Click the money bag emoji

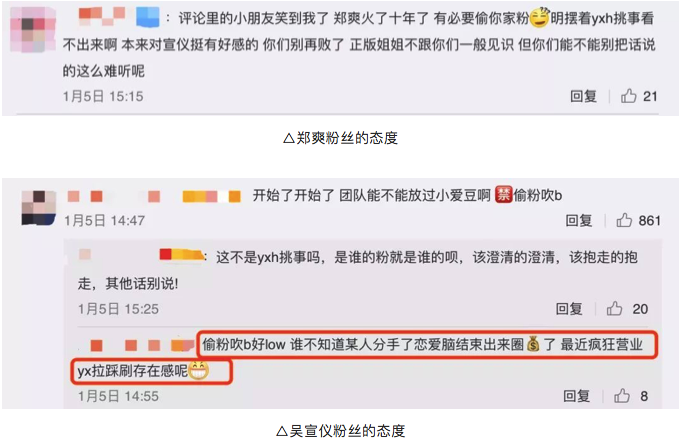click(533, 344)
